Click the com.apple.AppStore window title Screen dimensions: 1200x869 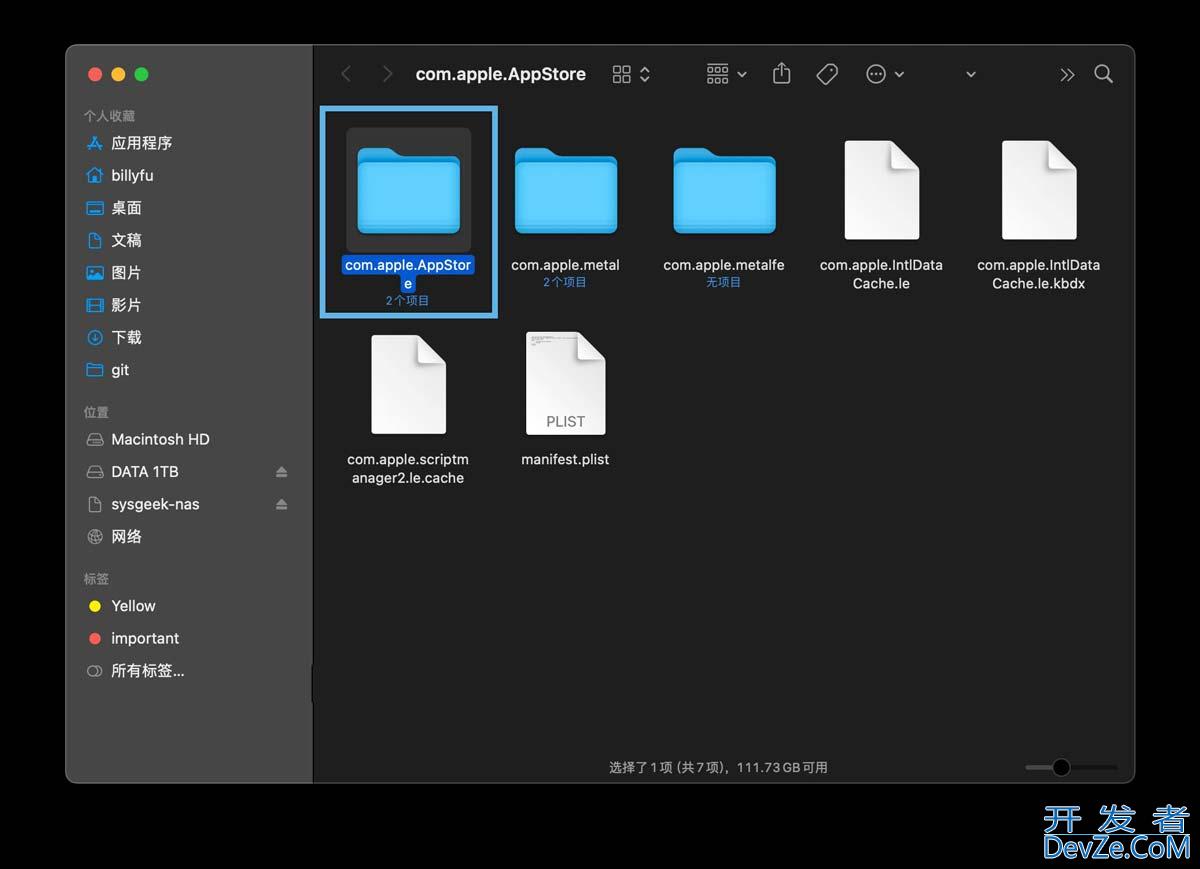pos(501,74)
